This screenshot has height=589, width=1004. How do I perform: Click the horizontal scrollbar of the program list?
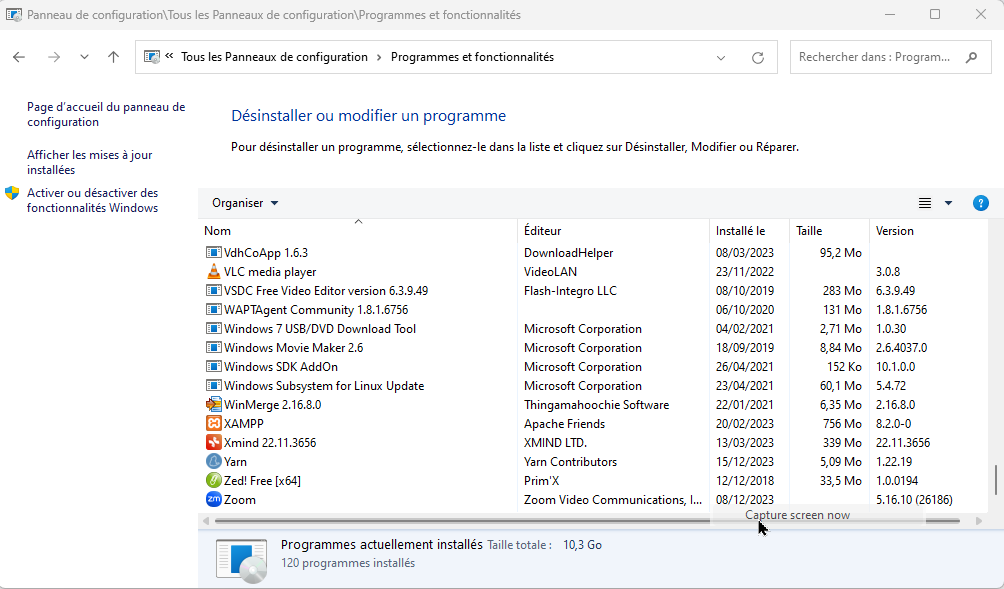coord(460,521)
